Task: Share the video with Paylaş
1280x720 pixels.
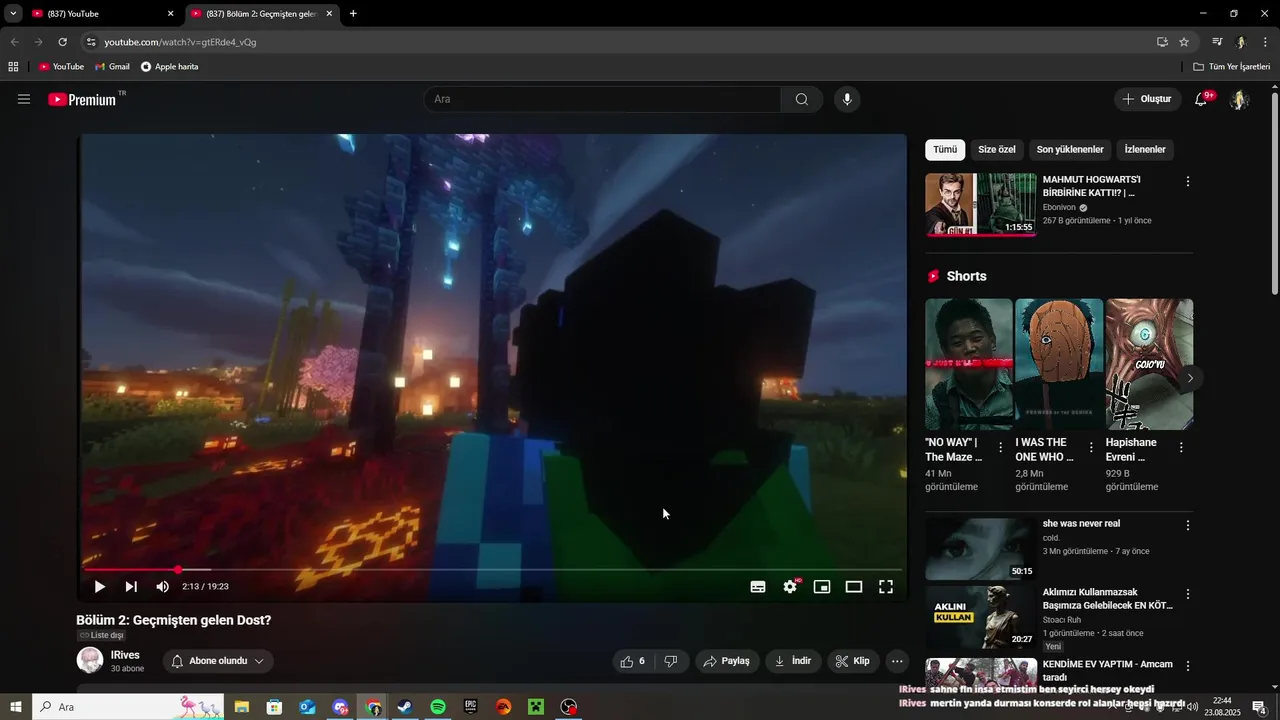Action: coord(726,661)
